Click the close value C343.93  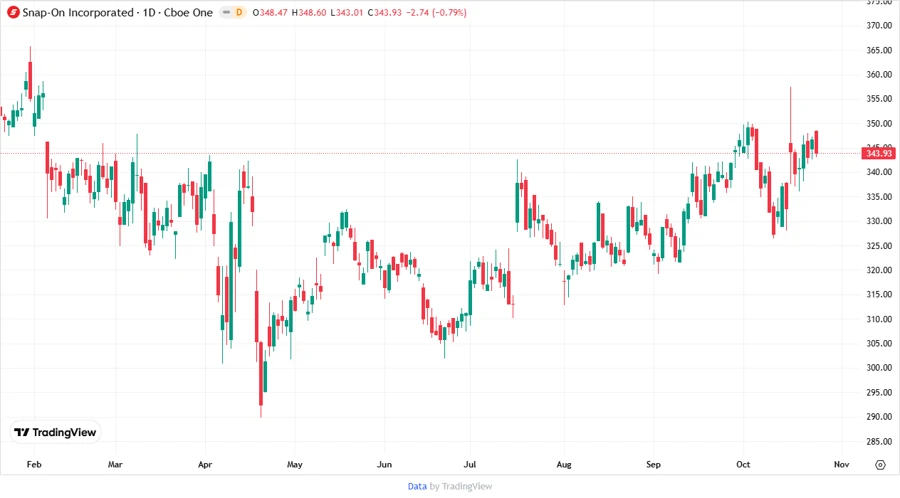385,12
